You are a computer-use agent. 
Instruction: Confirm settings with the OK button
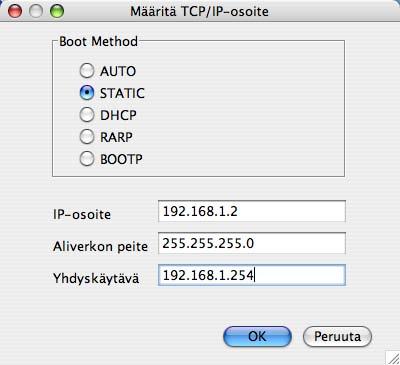(x=257, y=336)
